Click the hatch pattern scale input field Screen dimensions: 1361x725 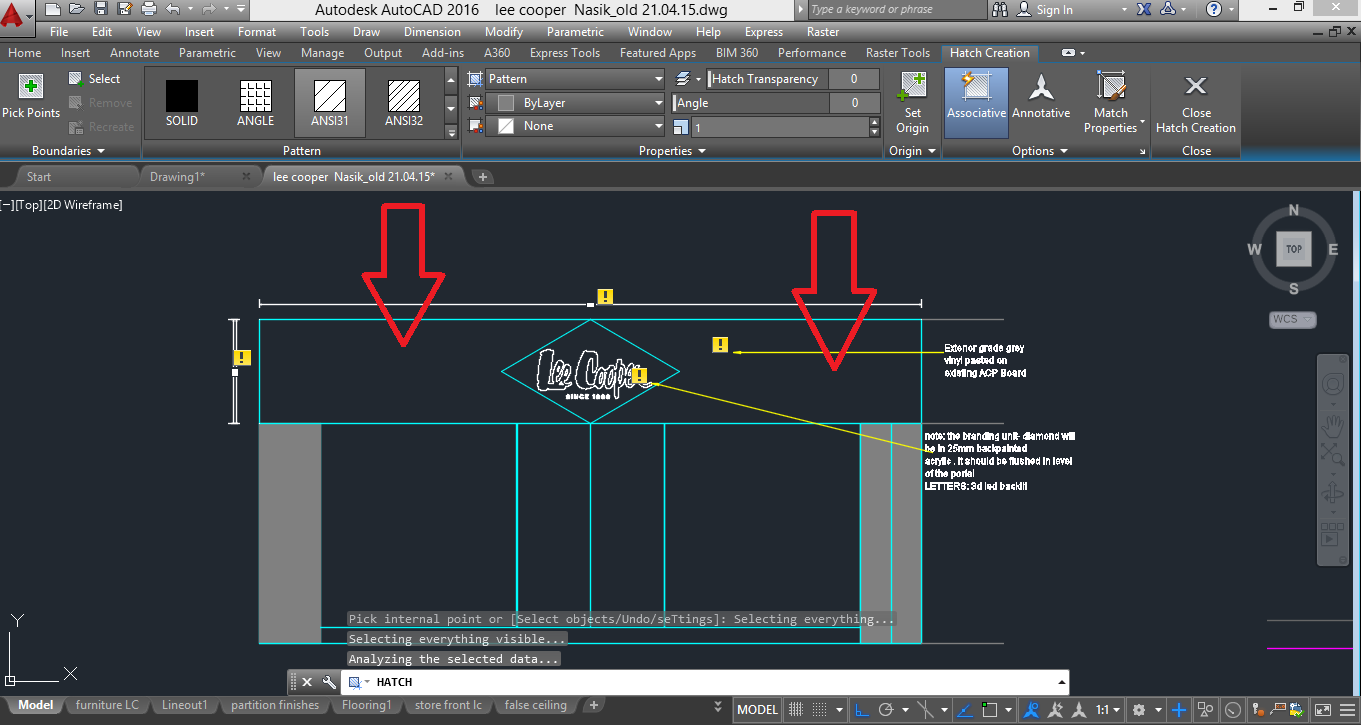(x=779, y=128)
